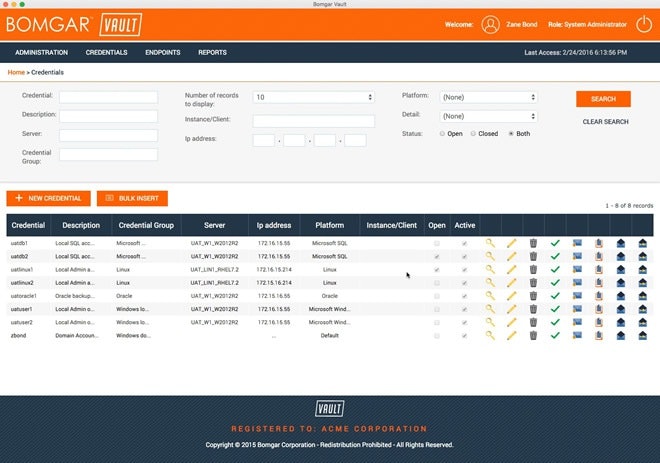Select the Both status radio button
660x463 pixels.
(x=511, y=133)
